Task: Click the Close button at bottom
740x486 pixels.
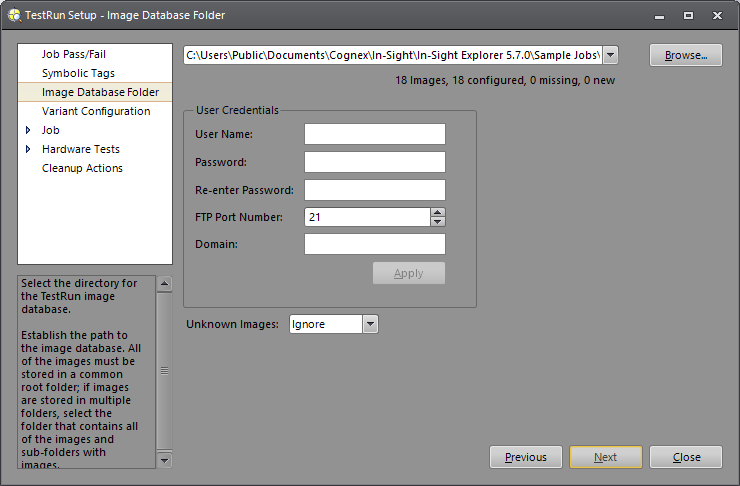Action: (x=685, y=457)
